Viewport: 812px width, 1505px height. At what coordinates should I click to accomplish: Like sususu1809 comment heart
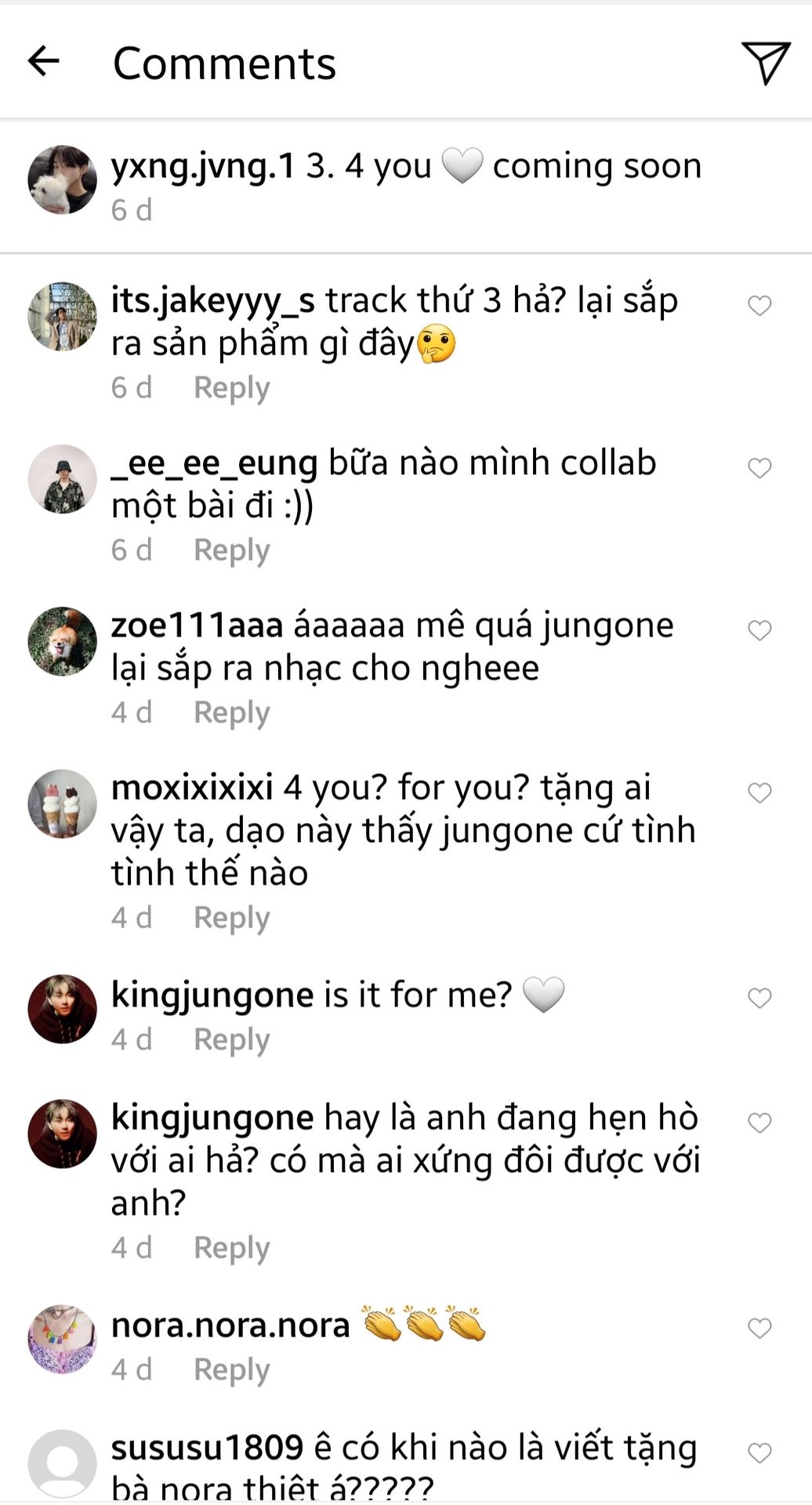pos(759,1452)
